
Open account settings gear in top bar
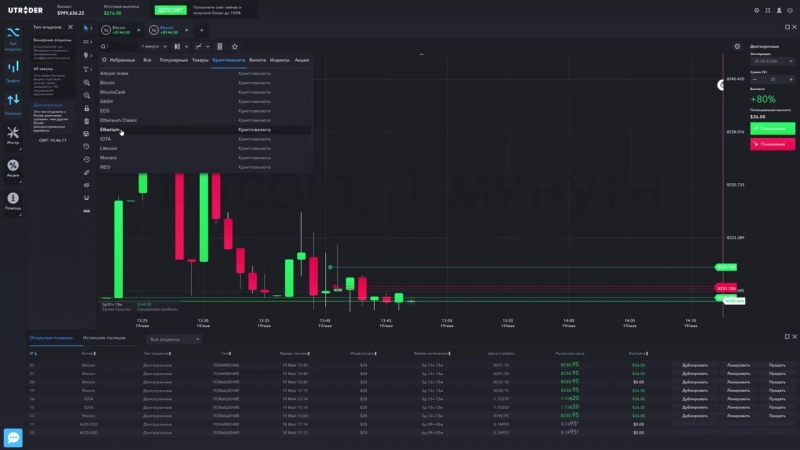[x=757, y=10]
